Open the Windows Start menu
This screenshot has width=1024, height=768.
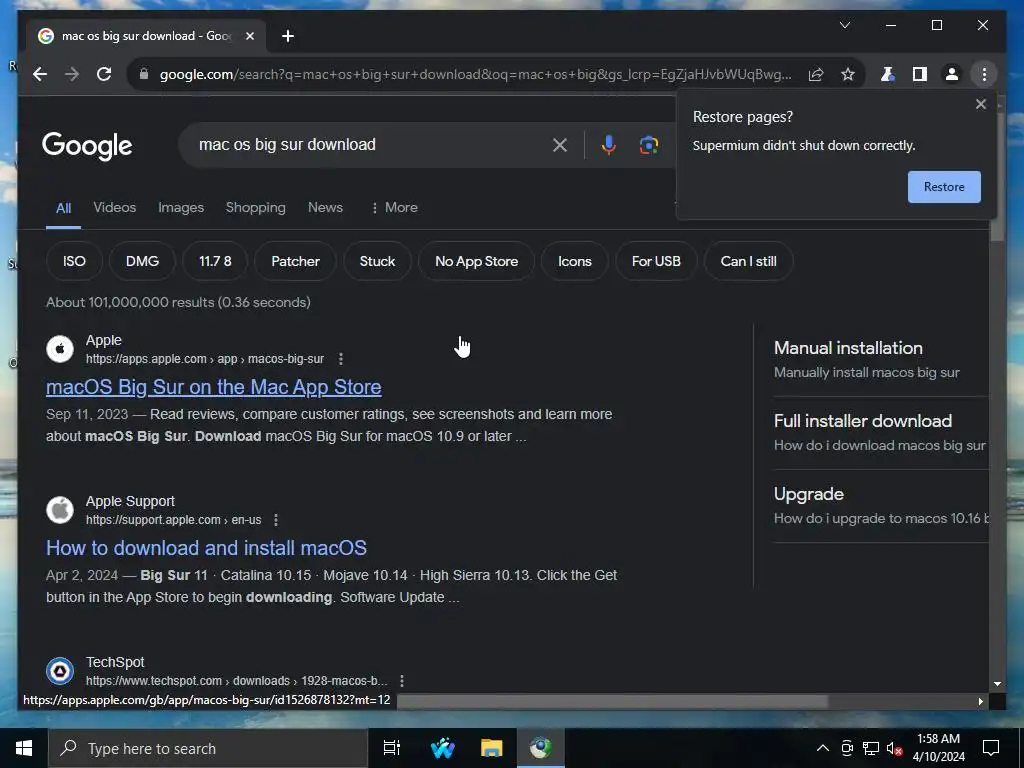click(24, 748)
